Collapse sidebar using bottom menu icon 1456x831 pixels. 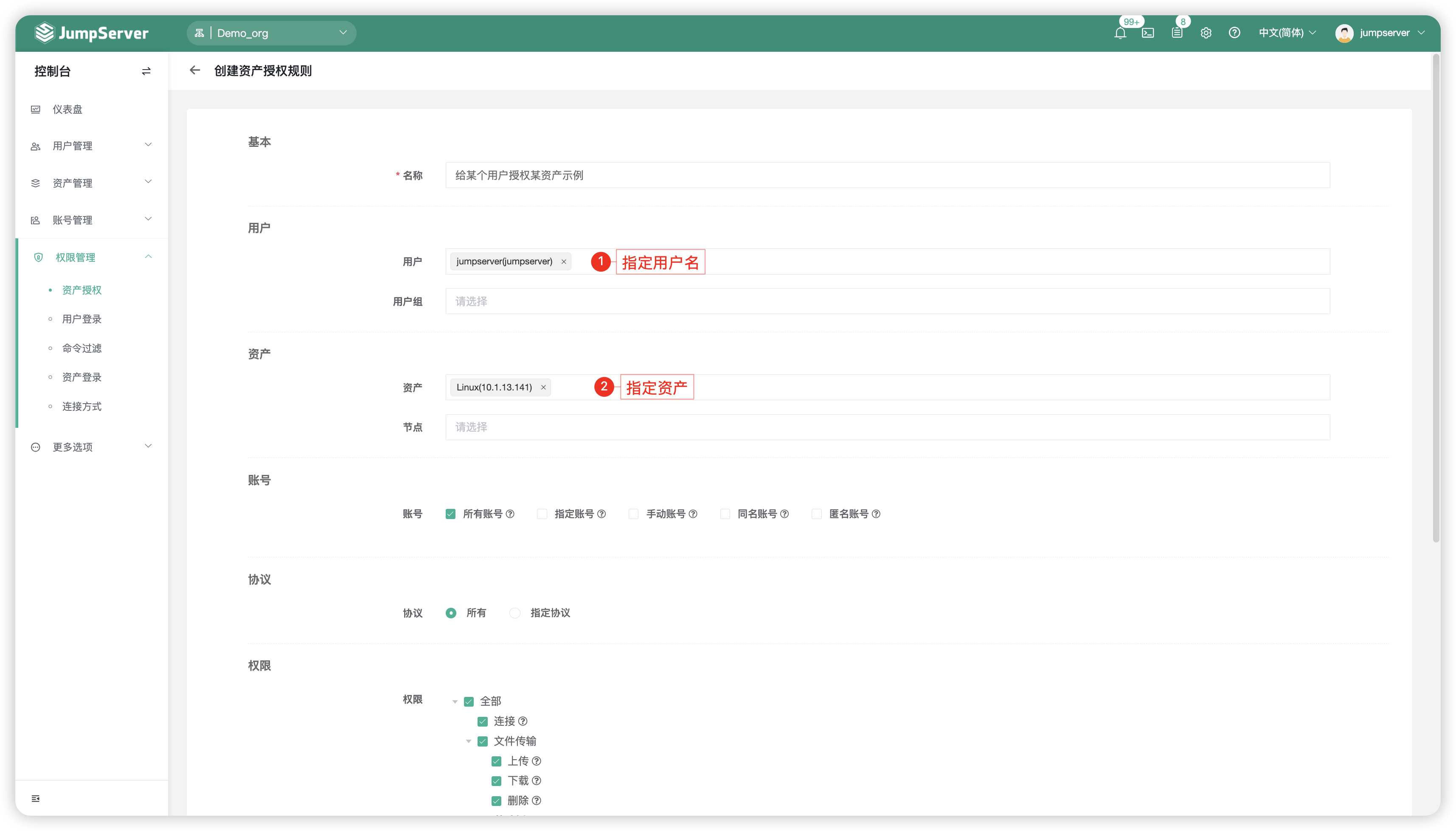pyautogui.click(x=35, y=798)
